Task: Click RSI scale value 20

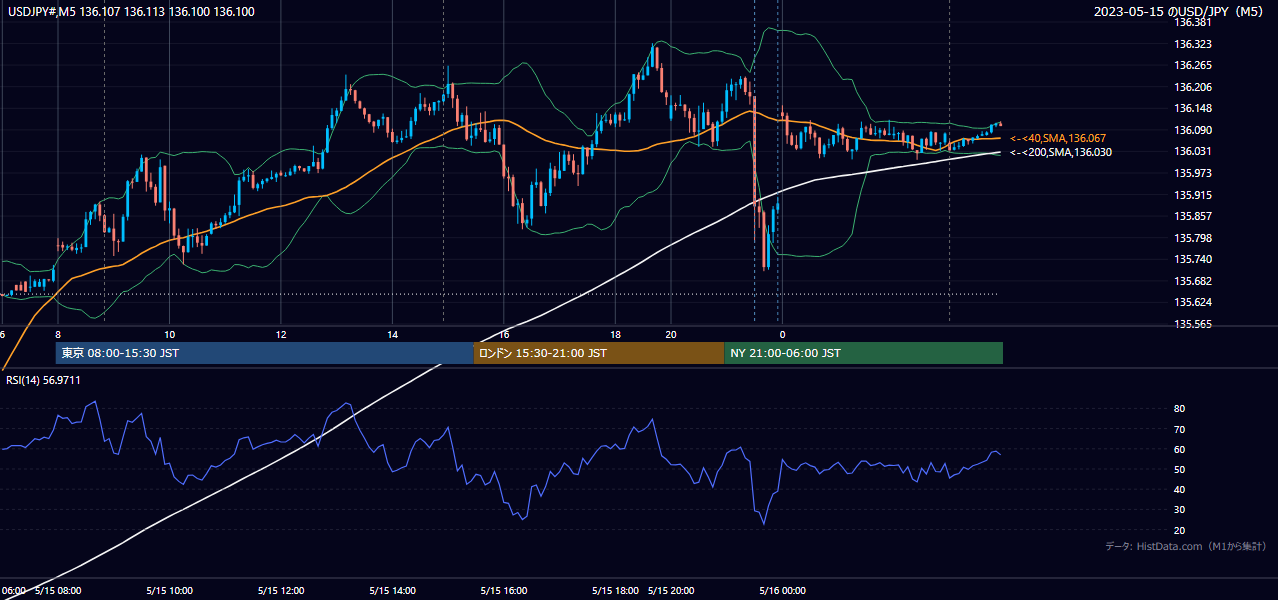Action: tap(1180, 530)
